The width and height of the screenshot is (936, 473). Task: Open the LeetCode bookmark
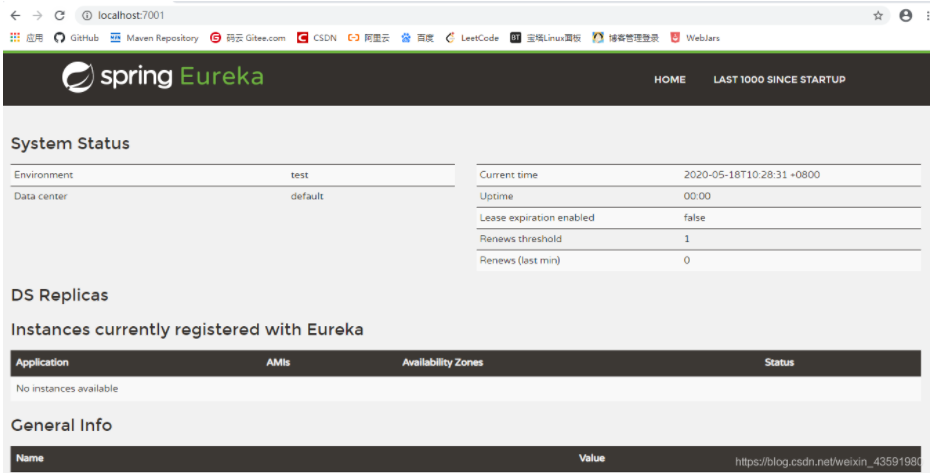pyautogui.click(x=472, y=38)
